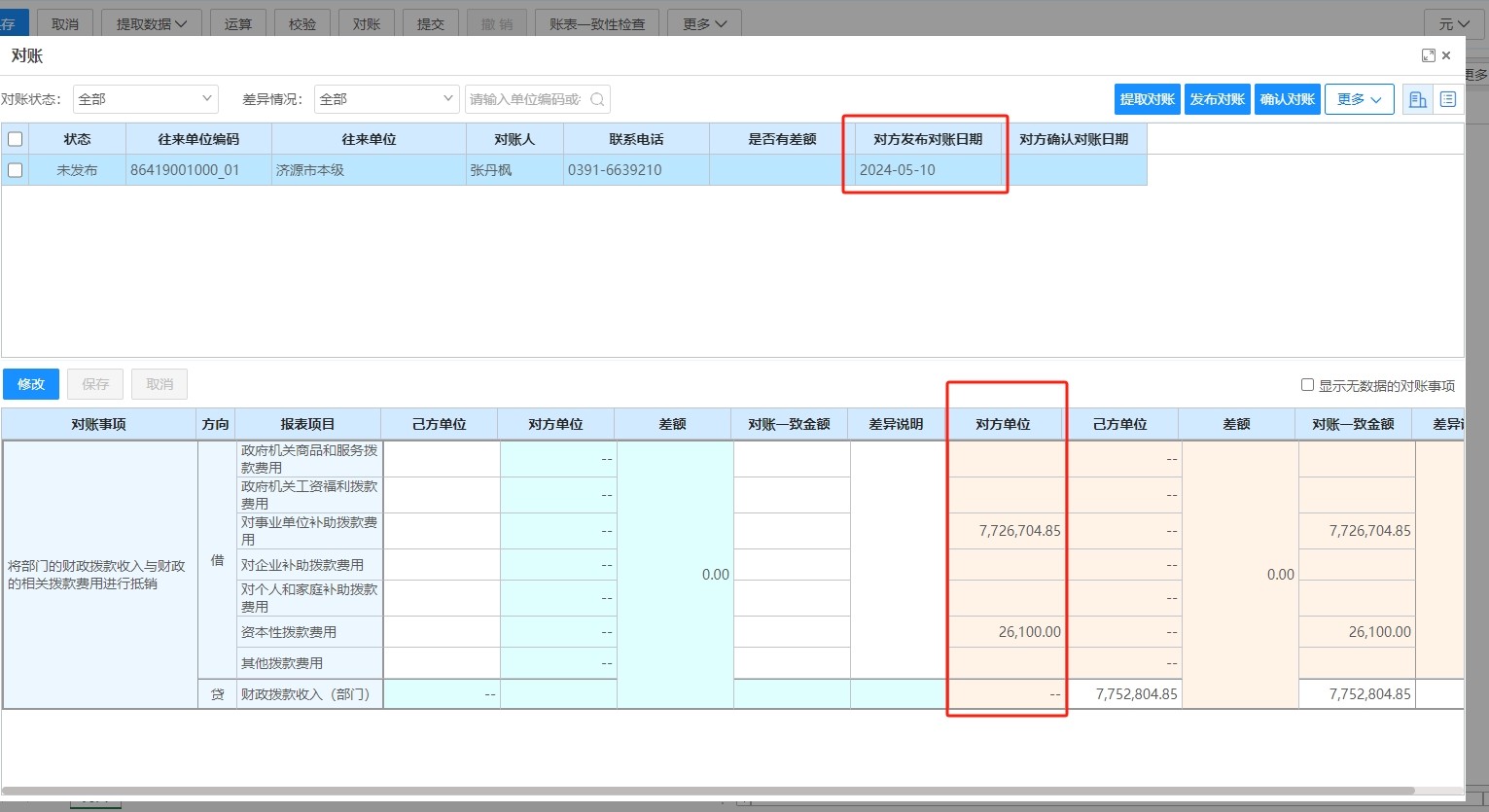Click the 发布对账 button
1489x812 pixels.
pyautogui.click(x=1218, y=99)
